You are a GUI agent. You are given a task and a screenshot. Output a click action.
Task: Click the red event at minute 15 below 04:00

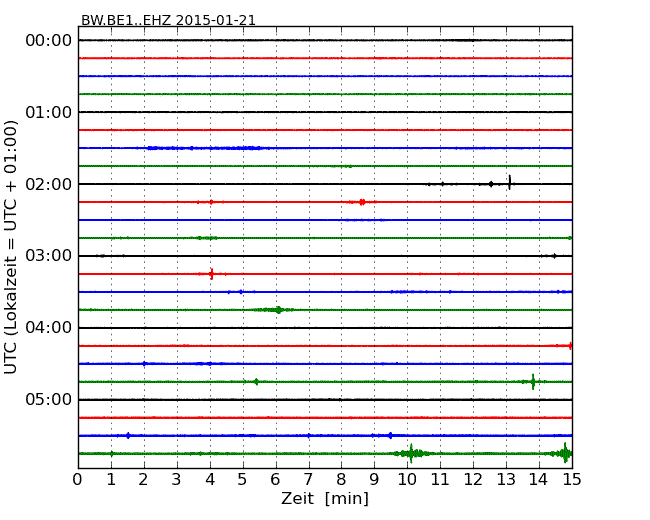(x=570, y=345)
